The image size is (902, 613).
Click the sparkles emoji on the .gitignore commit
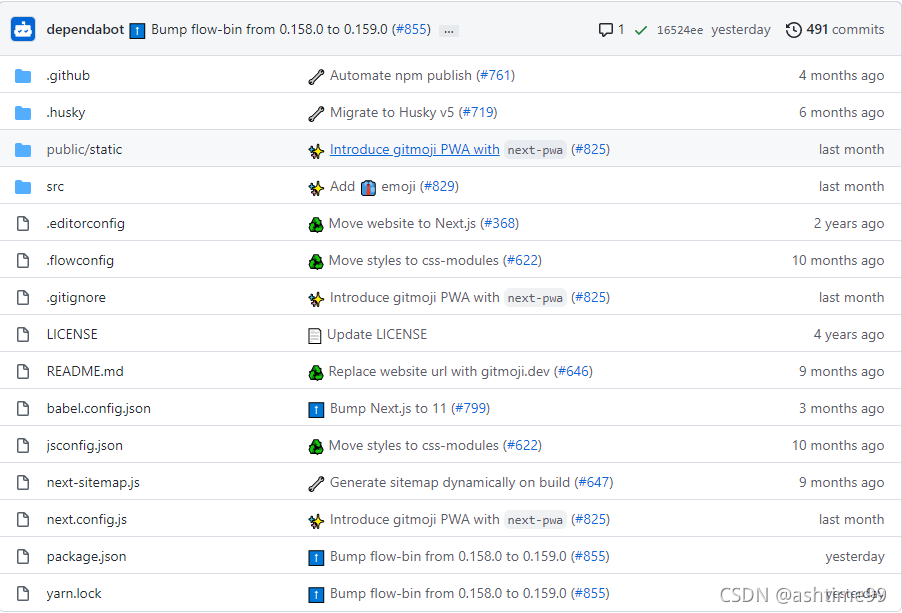click(316, 297)
